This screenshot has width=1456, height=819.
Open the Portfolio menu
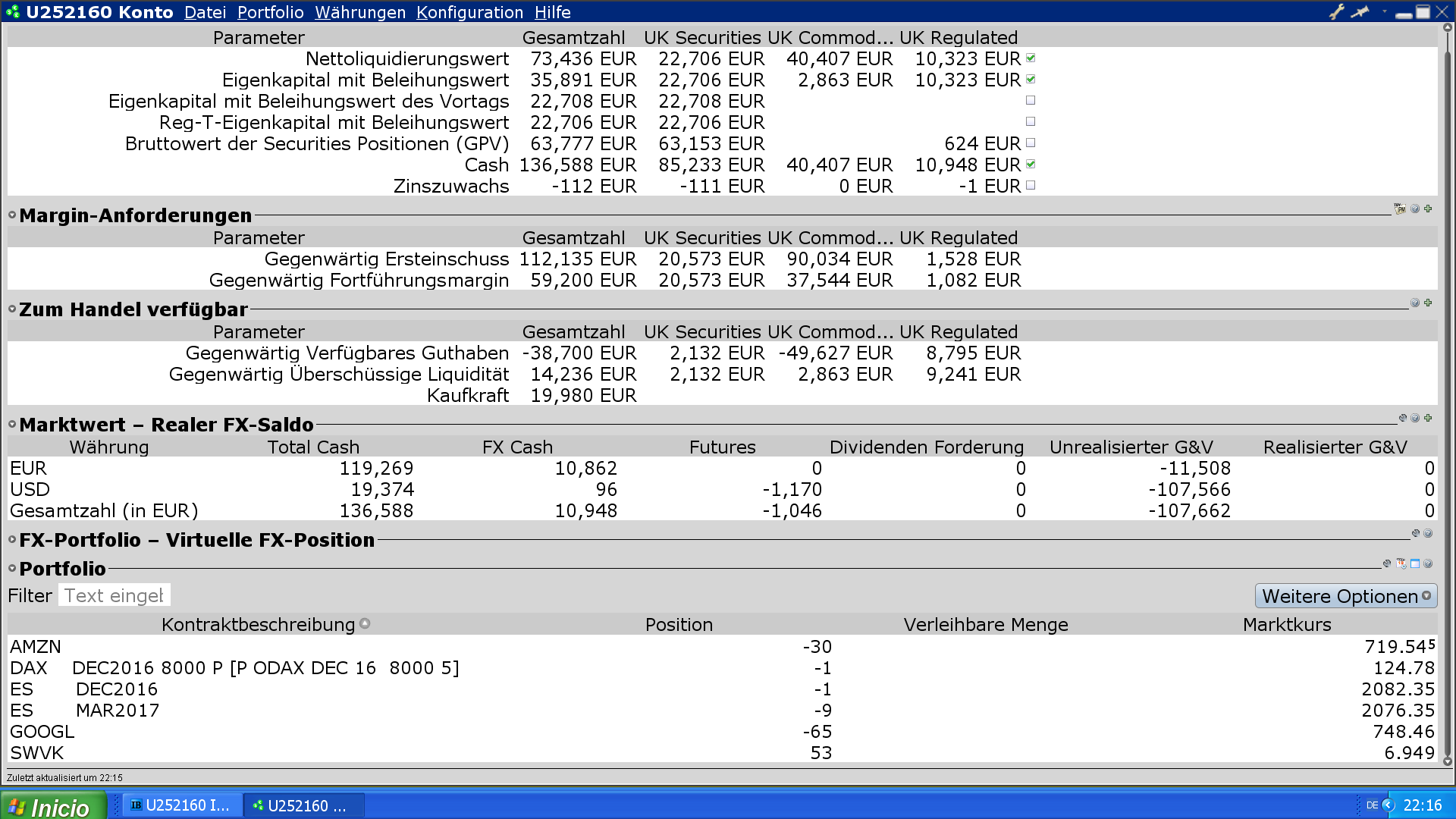click(270, 12)
